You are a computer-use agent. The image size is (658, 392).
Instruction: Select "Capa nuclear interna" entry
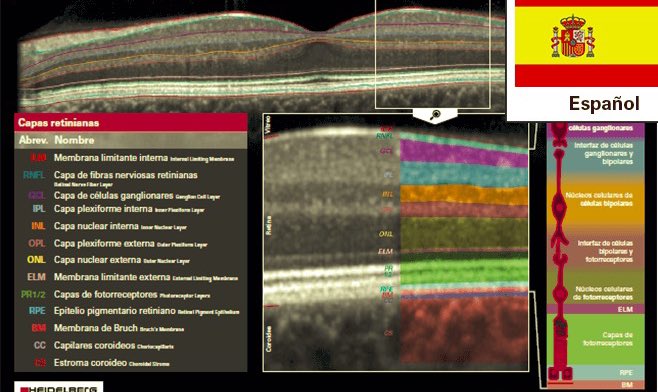[96, 226]
